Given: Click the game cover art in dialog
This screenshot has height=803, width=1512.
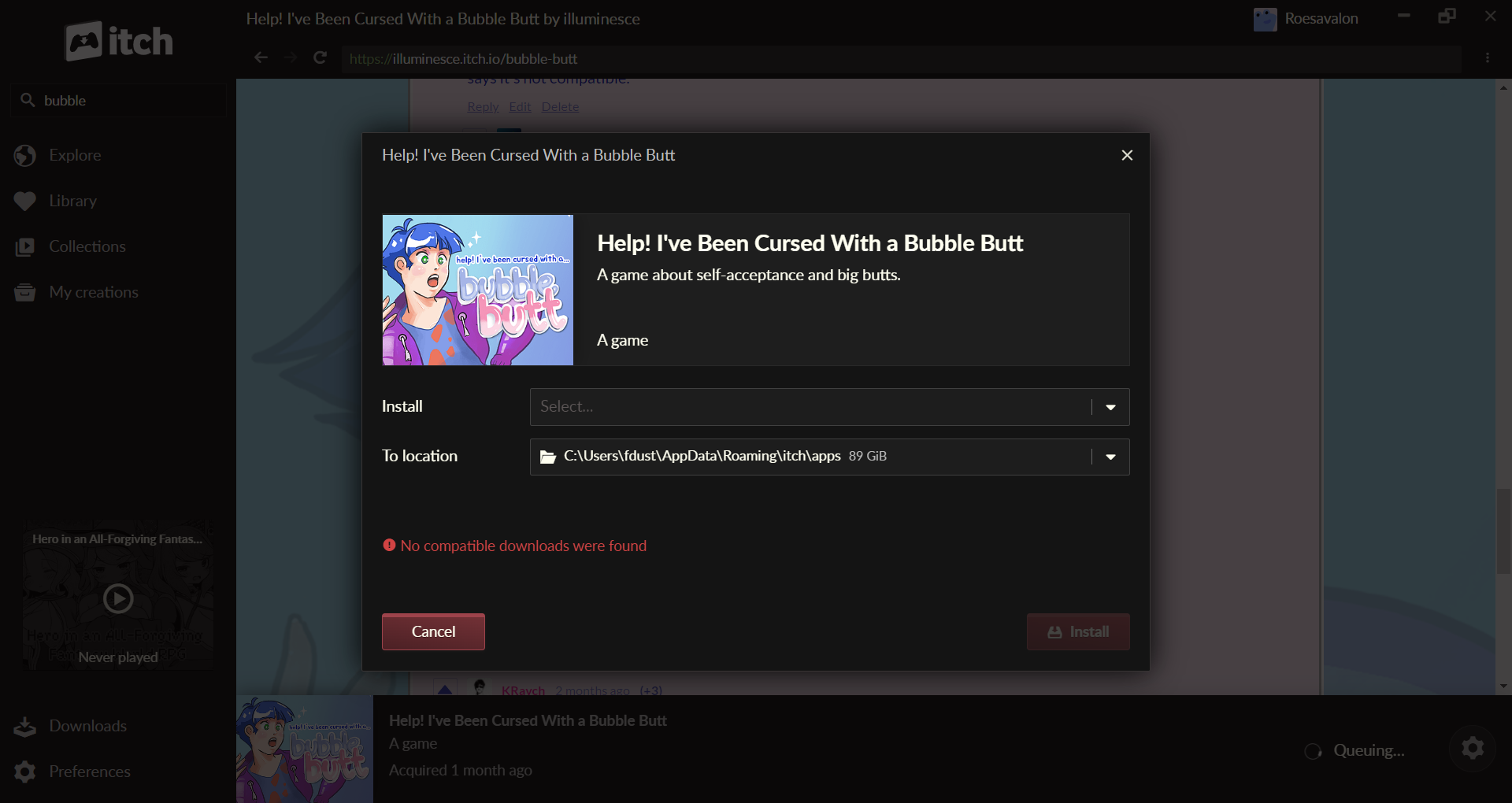Looking at the screenshot, I should point(478,290).
